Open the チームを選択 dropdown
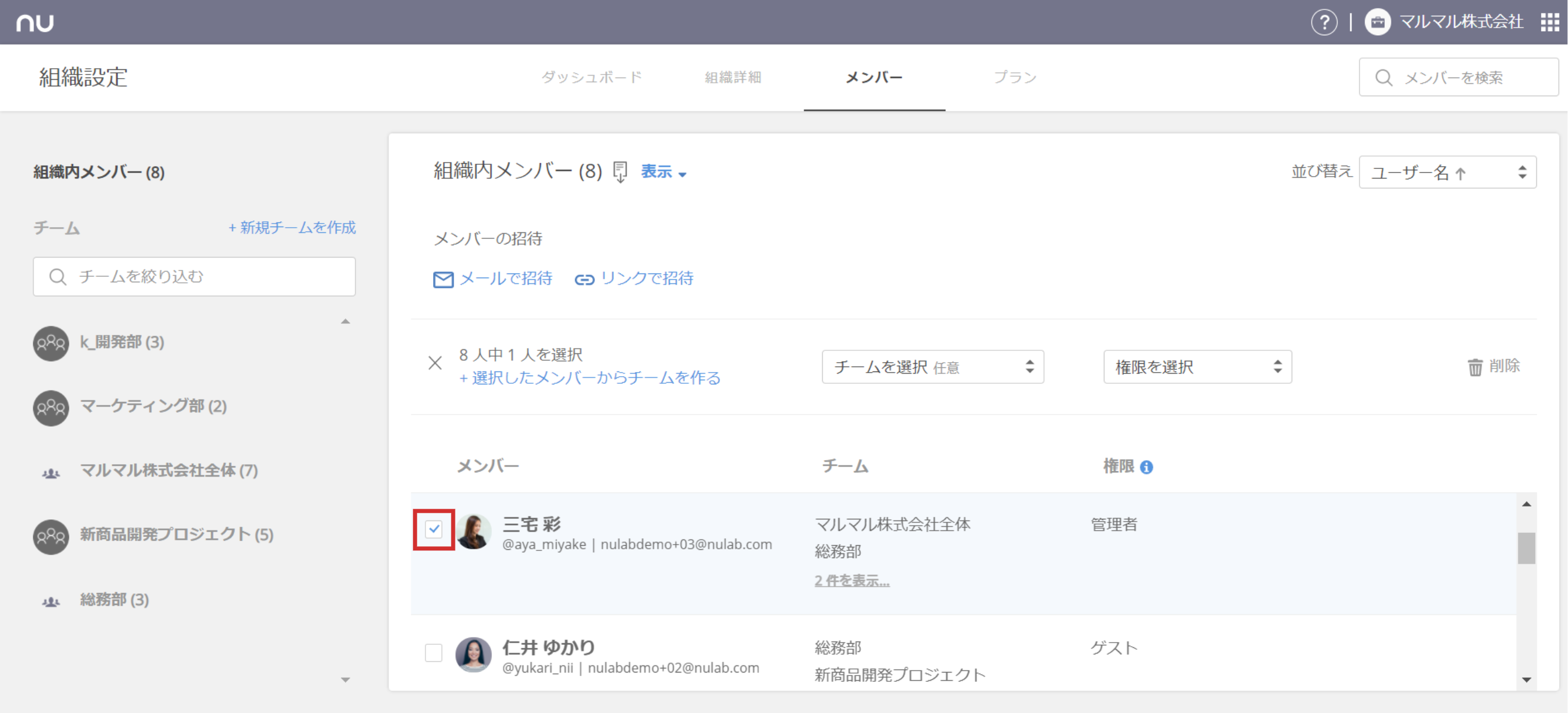The width and height of the screenshot is (1568, 713). click(932, 367)
